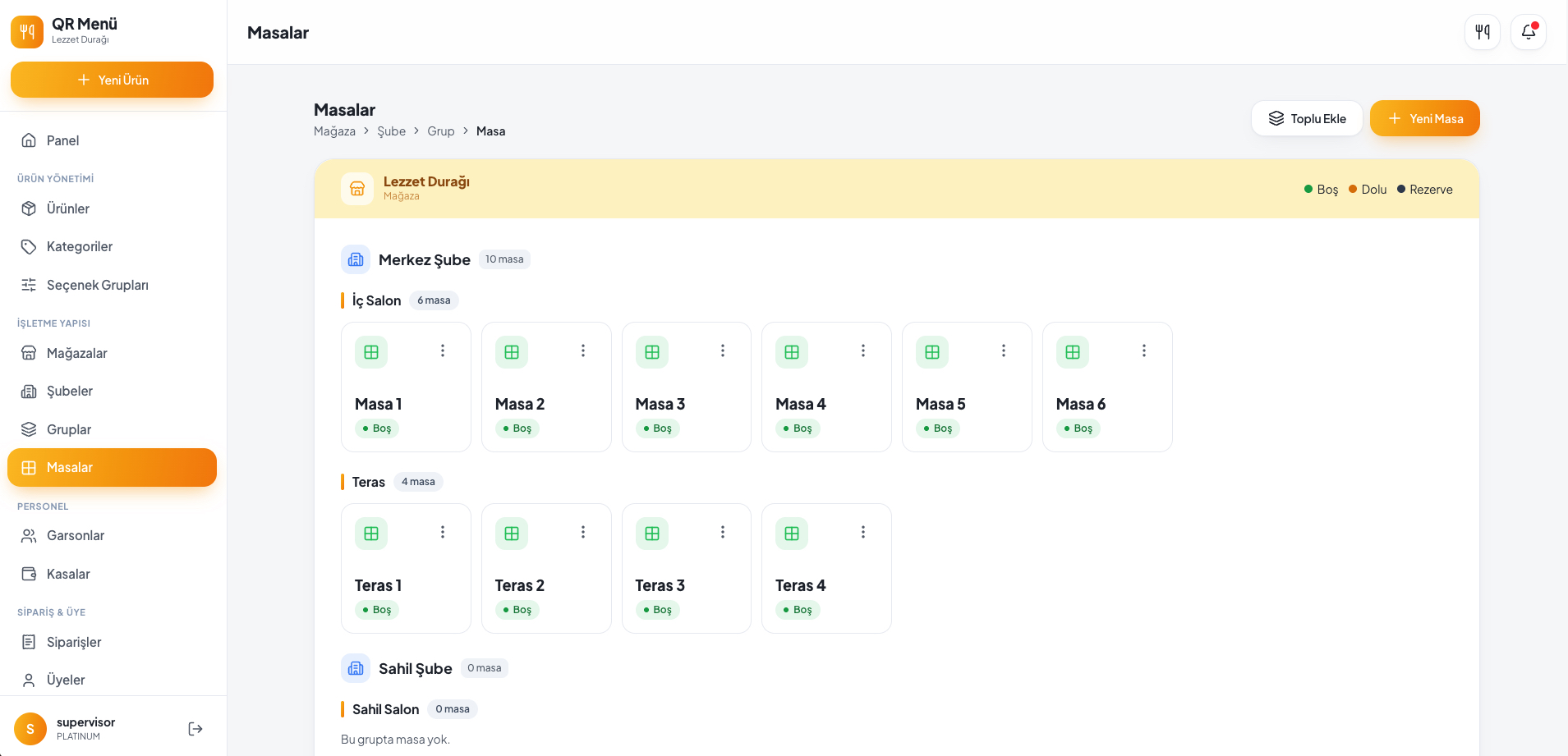Image resolution: width=1568 pixels, height=756 pixels.
Task: Click the QR Menü logo icon
Action: click(27, 32)
